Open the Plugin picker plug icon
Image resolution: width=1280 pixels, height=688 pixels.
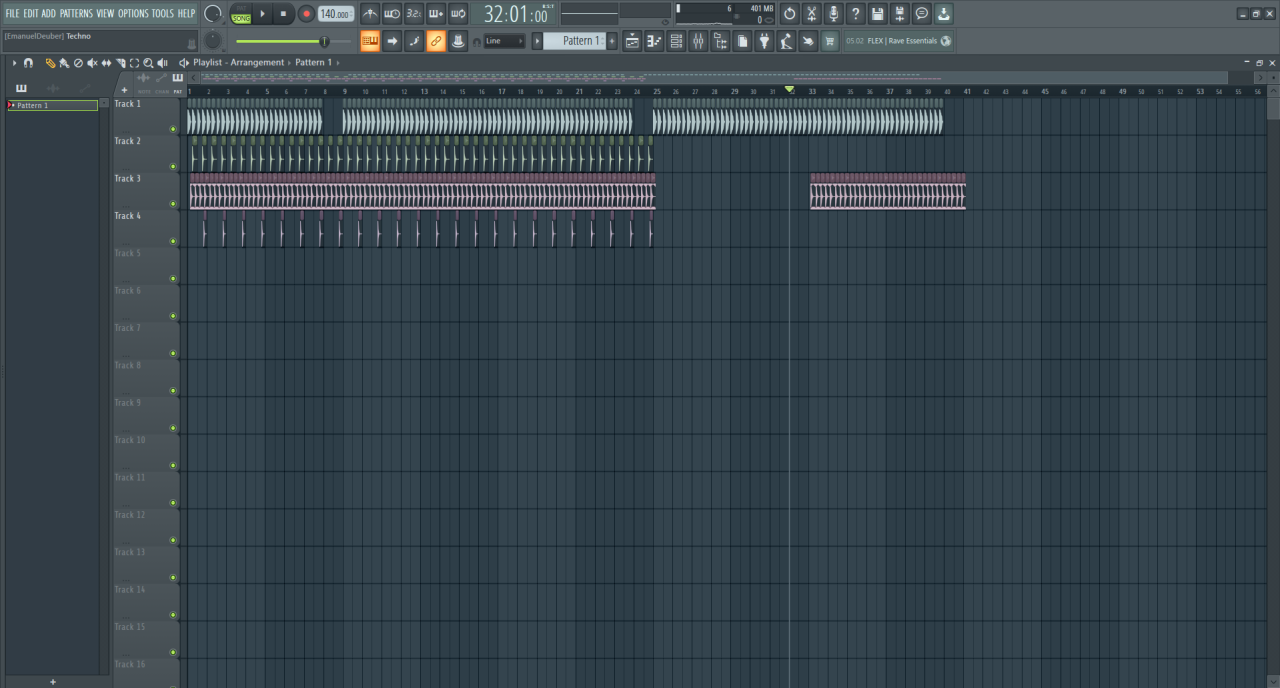[764, 41]
